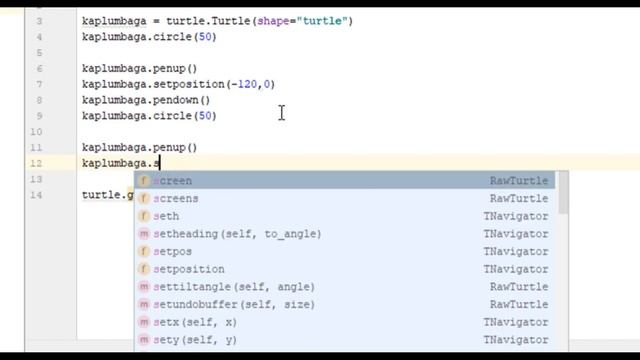Click 'setposition(-120,0)' on line 7

(214, 84)
